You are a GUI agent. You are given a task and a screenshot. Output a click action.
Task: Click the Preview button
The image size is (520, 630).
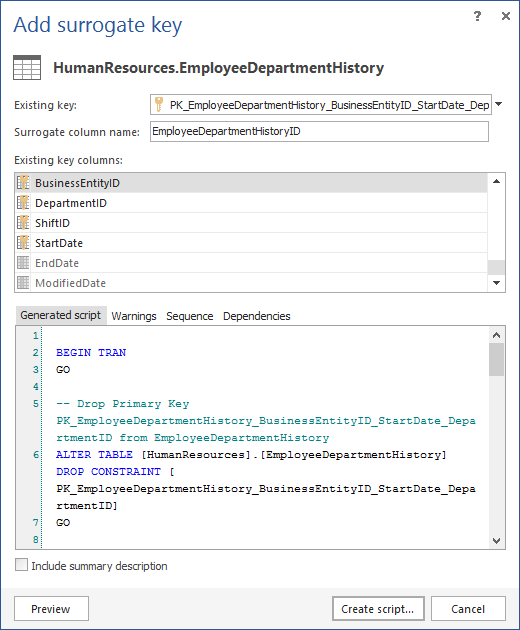[x=51, y=609]
